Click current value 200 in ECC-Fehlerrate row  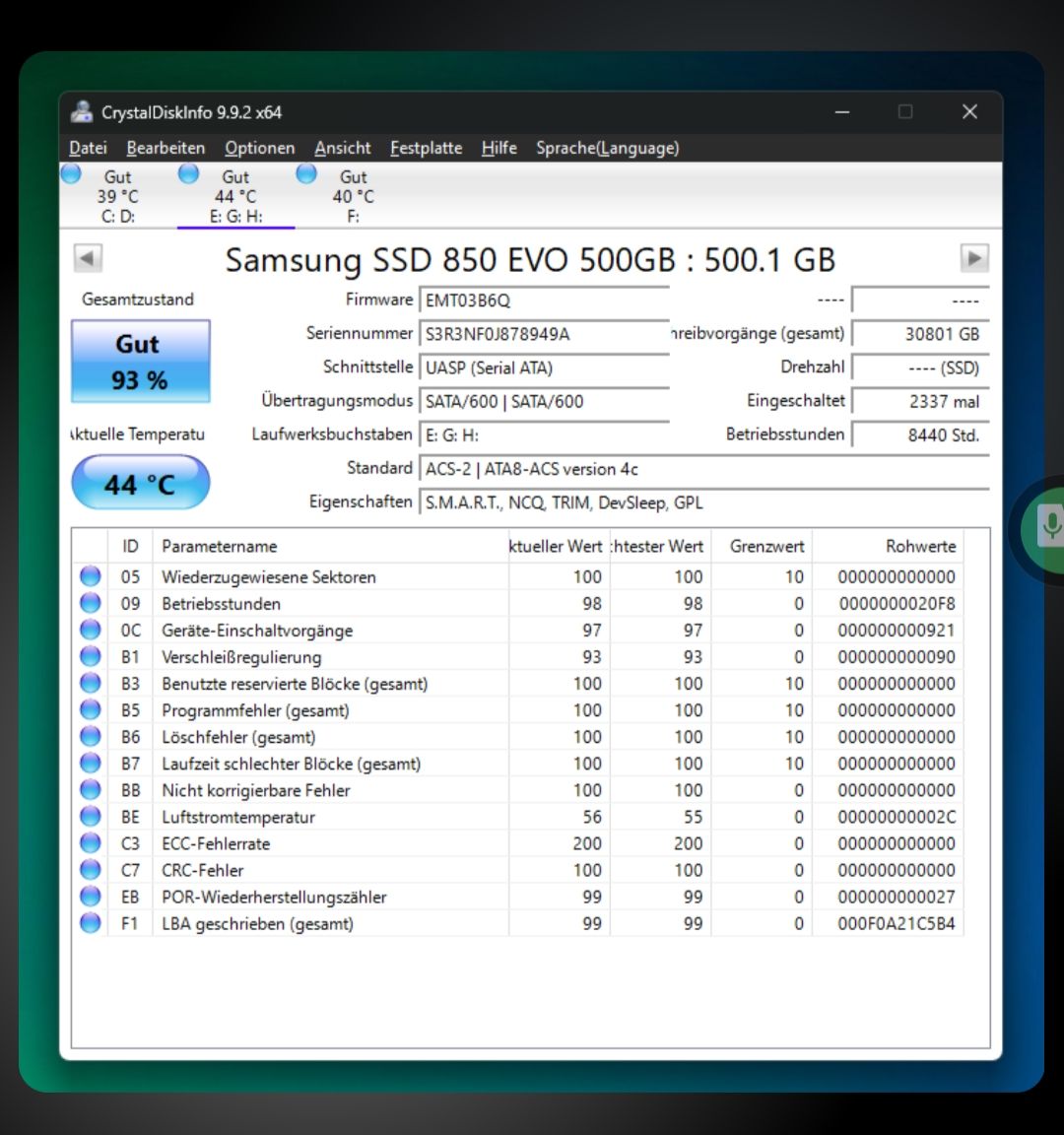tap(587, 843)
